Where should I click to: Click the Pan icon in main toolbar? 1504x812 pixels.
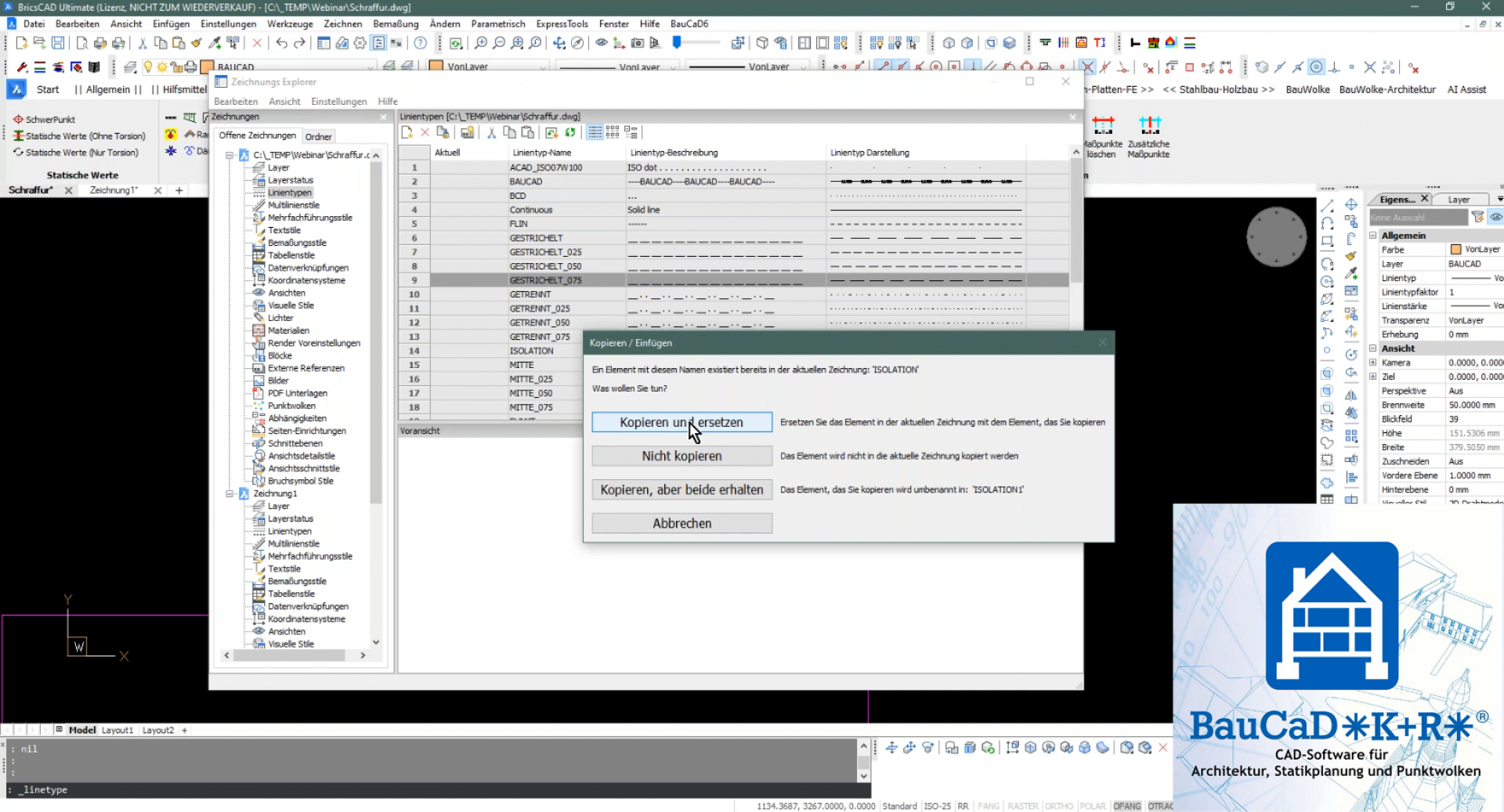tap(559, 43)
